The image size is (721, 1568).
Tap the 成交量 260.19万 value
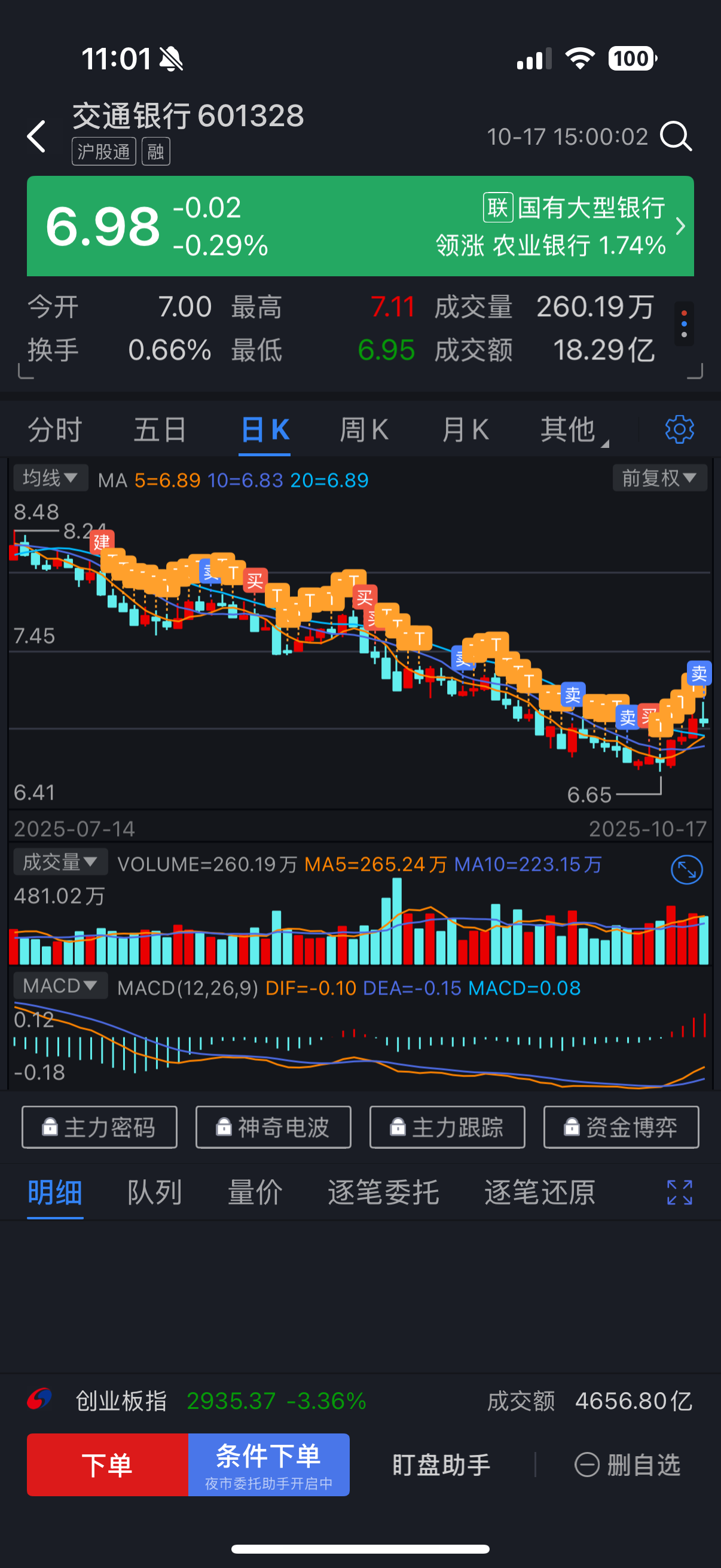(595, 306)
